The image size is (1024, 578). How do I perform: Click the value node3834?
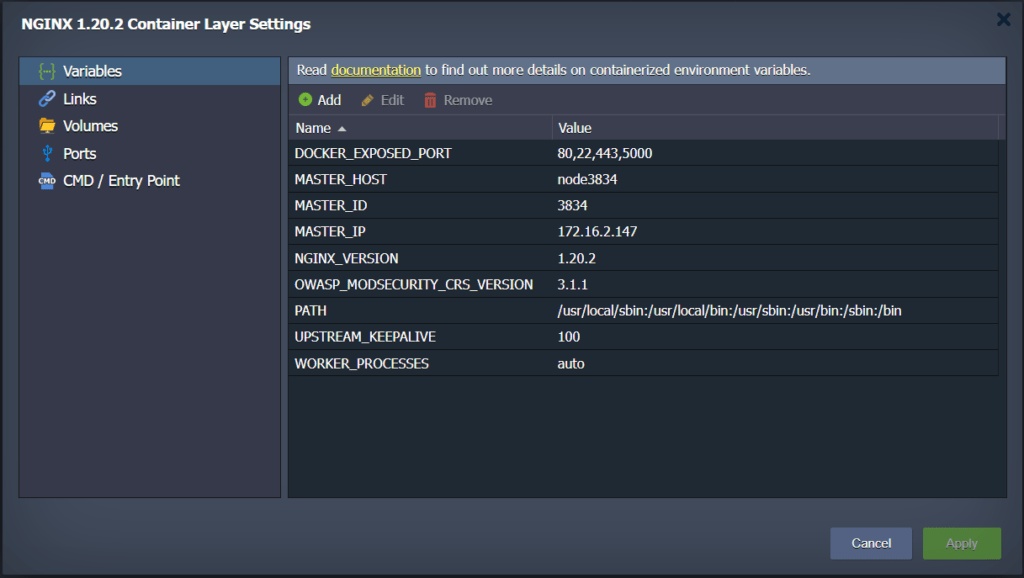pos(587,180)
